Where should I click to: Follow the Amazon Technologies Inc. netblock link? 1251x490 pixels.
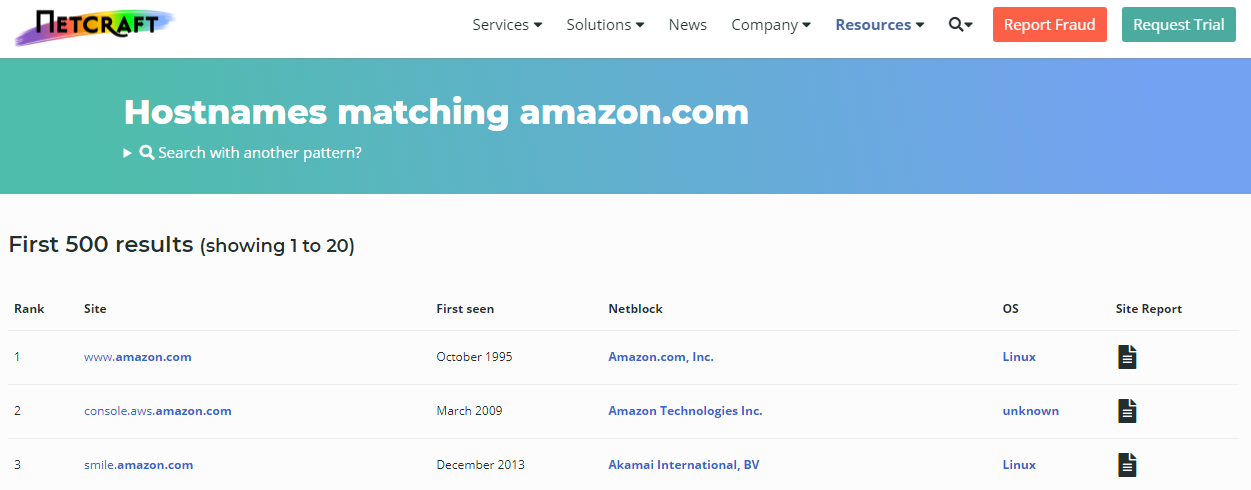click(685, 411)
